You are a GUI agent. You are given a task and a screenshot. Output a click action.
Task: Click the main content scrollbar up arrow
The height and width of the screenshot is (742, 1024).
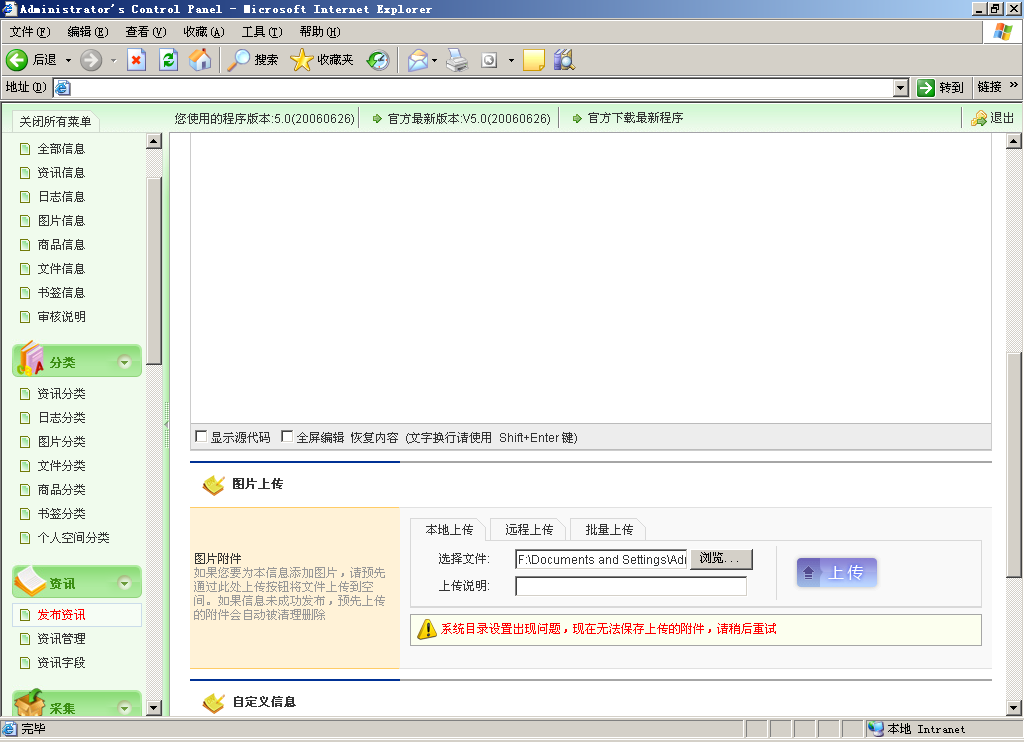tap(1014, 140)
